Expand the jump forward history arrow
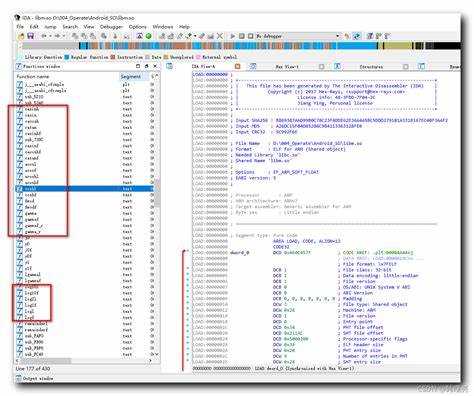The height and width of the screenshot is (396, 474). click(64, 36)
